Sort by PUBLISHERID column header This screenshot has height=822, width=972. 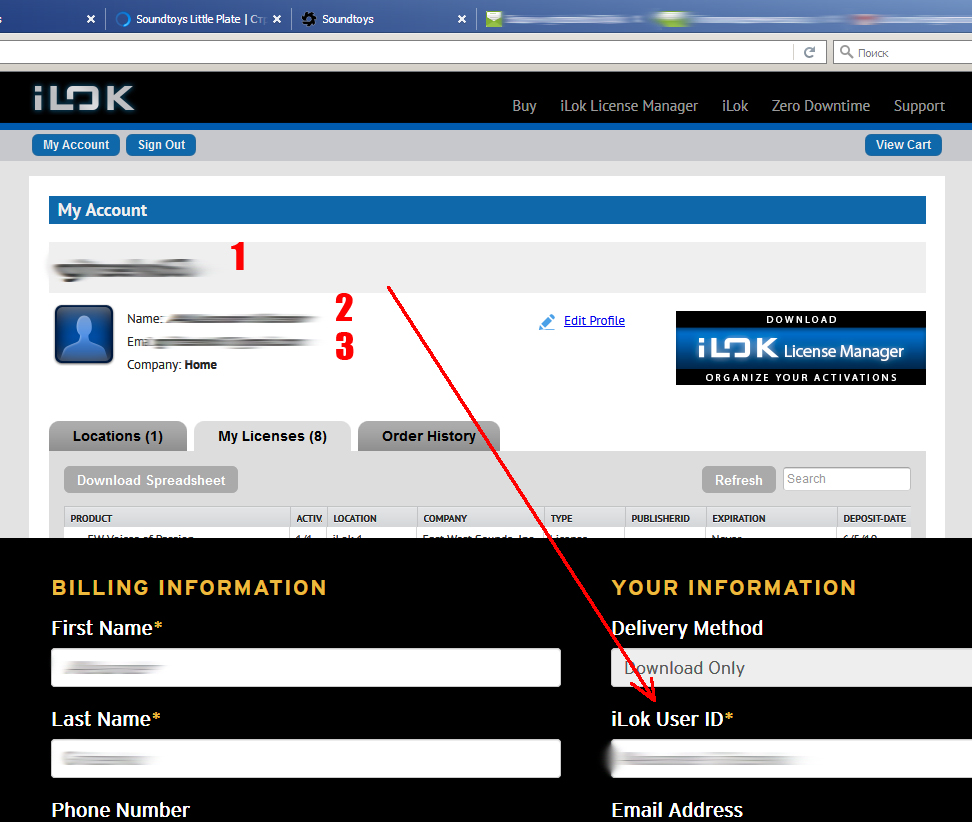(x=665, y=518)
